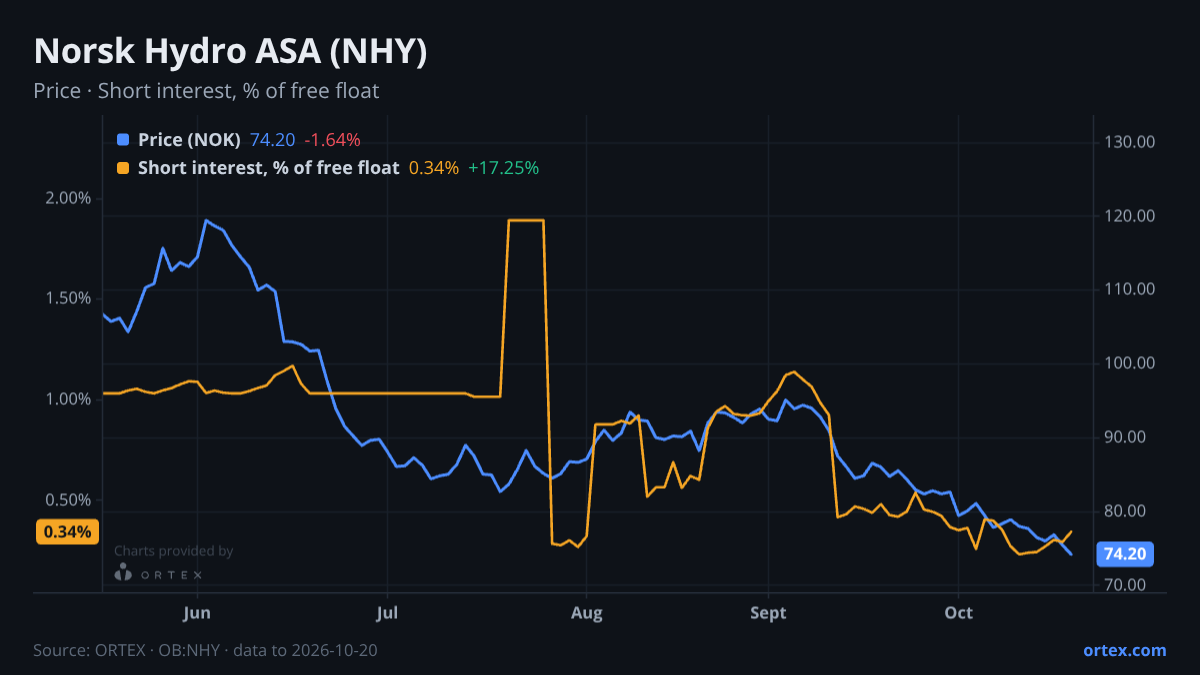Open the ortex.com link
The width and height of the screenshot is (1200, 675).
point(1124,650)
